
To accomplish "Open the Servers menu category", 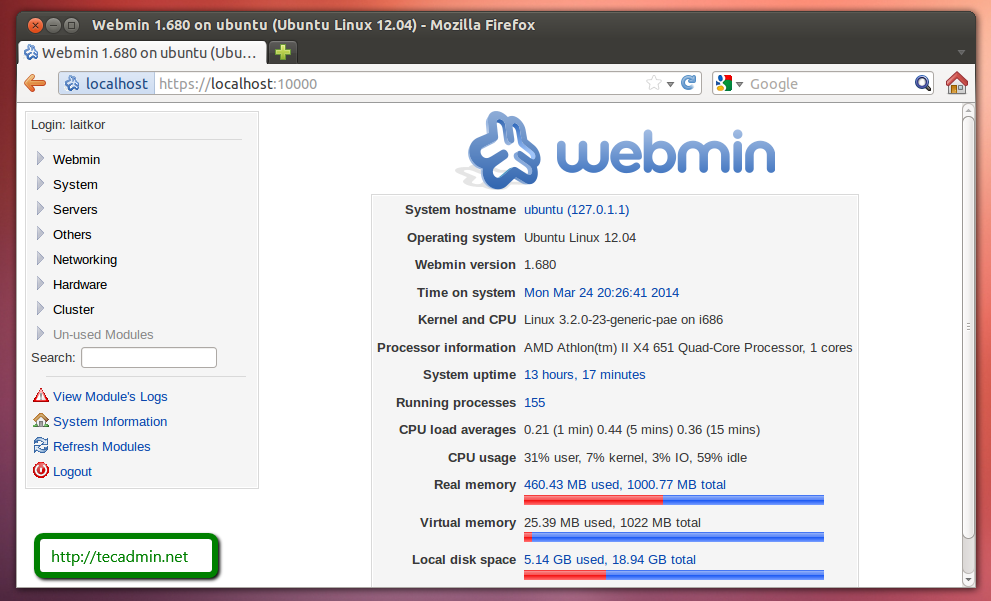I will pos(75,209).
